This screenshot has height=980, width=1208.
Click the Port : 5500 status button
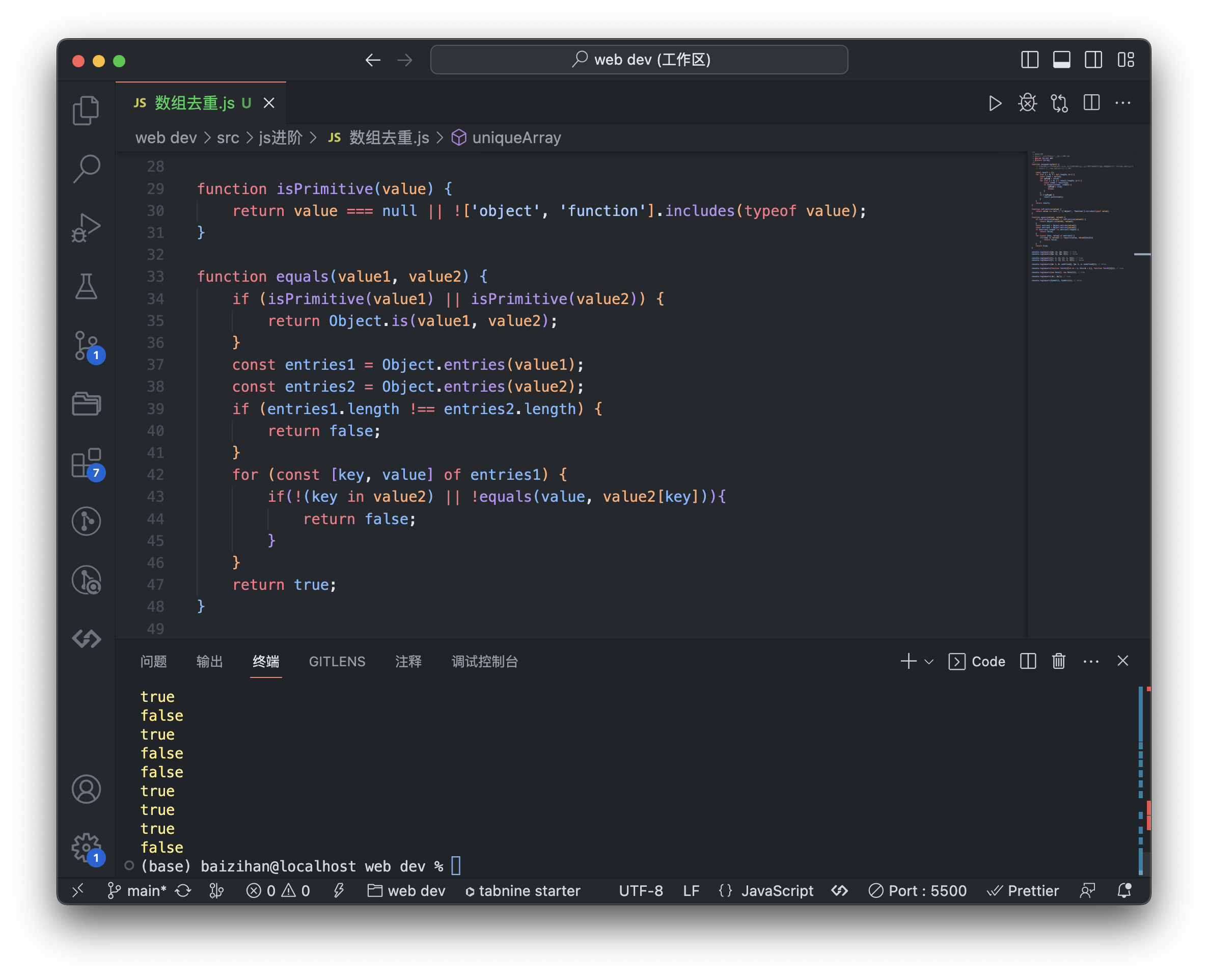pos(918,890)
